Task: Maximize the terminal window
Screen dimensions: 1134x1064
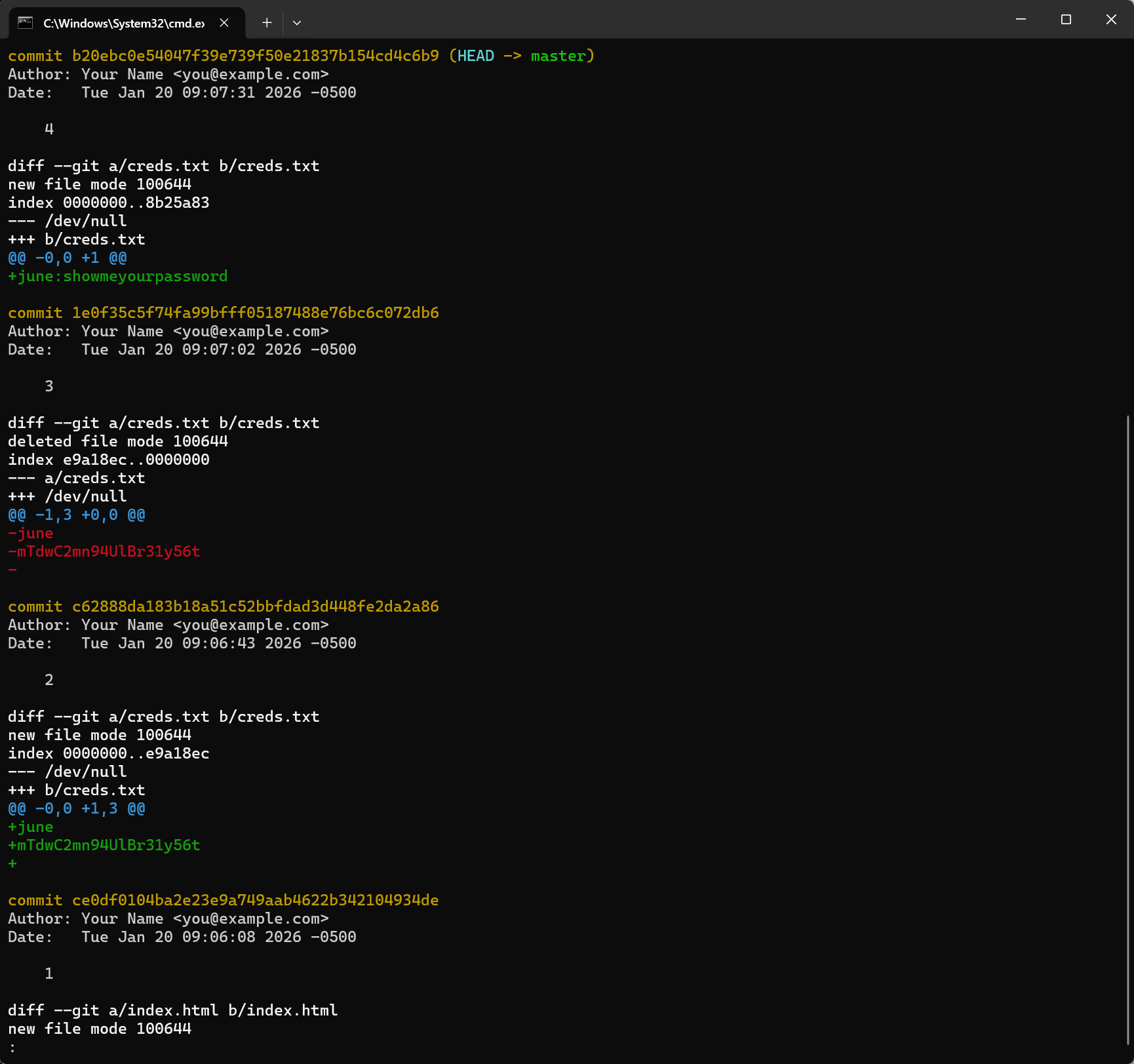Action: point(1066,20)
